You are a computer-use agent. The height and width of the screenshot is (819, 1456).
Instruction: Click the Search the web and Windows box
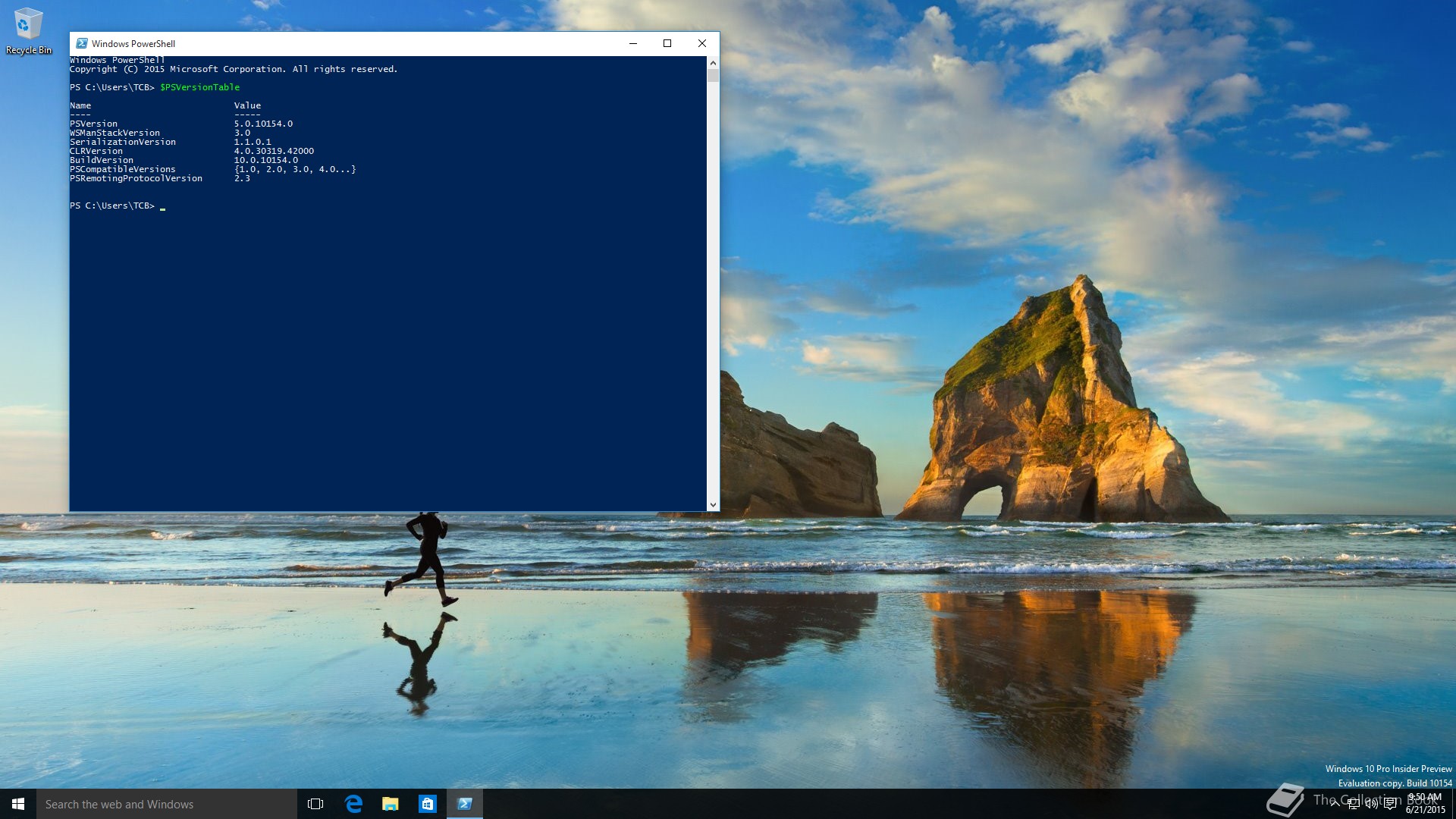pos(167,804)
